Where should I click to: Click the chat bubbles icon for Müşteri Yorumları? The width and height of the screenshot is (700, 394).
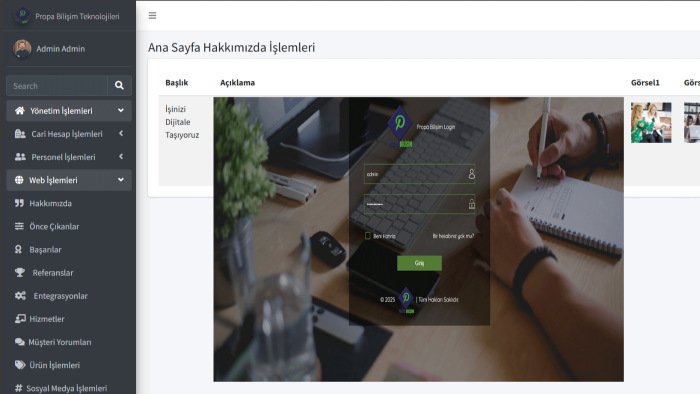(19, 342)
